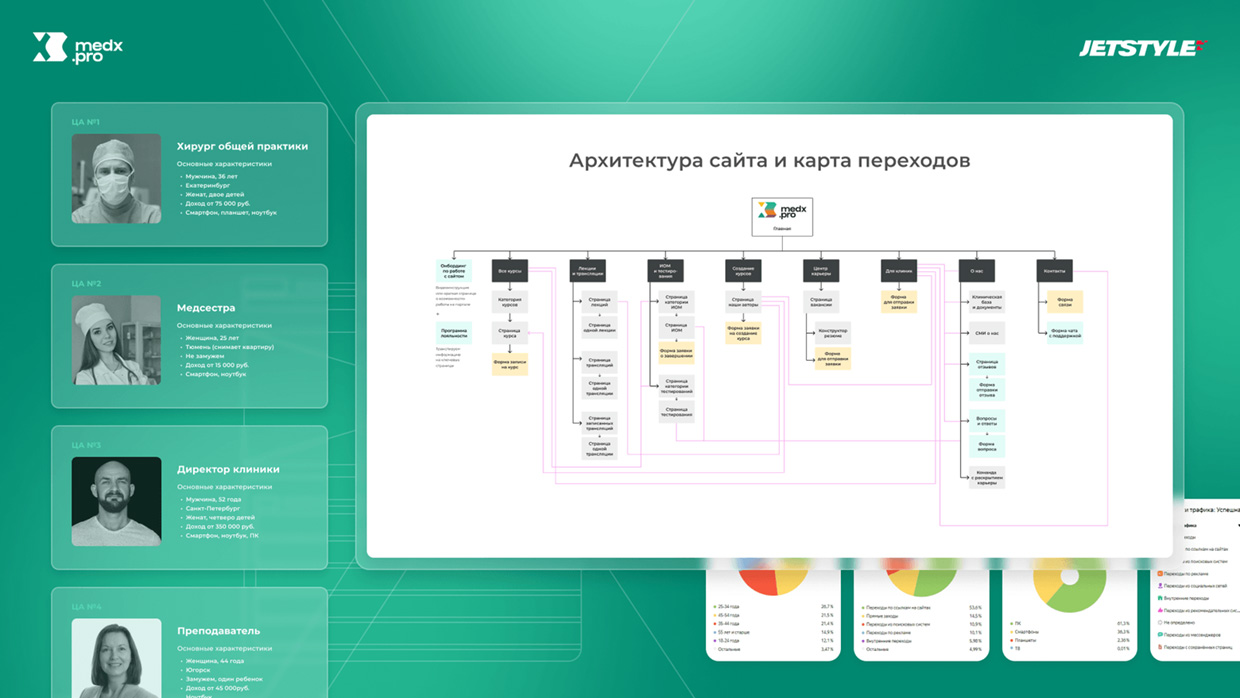
Task: Select the 'Лекции и трансляции' node
Action: (588, 271)
